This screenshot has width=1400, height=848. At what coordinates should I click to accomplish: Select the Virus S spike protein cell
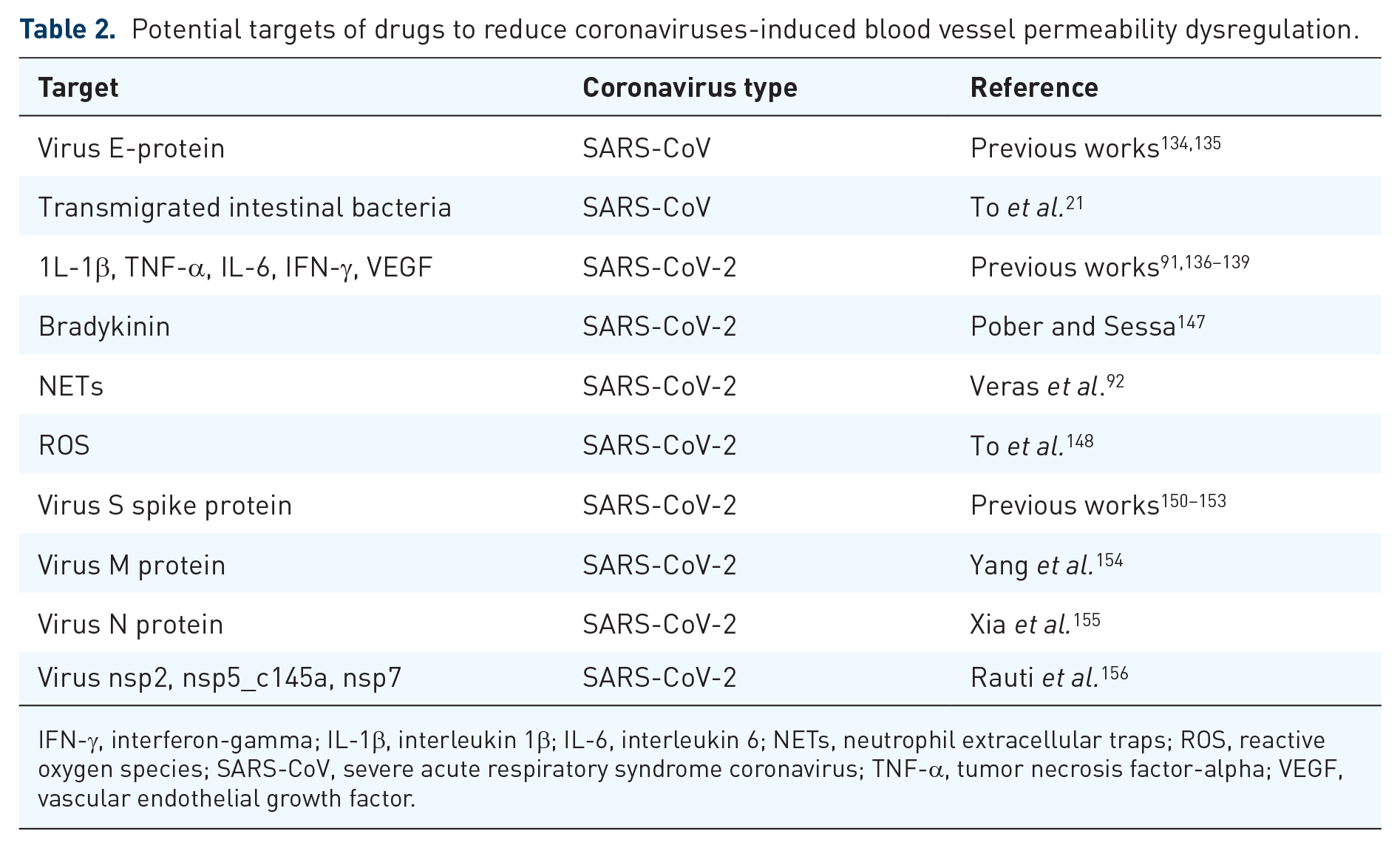pos(166,506)
